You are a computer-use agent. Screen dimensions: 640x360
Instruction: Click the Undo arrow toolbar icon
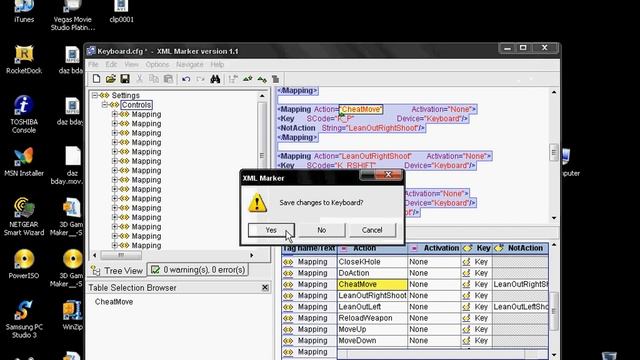186,79
